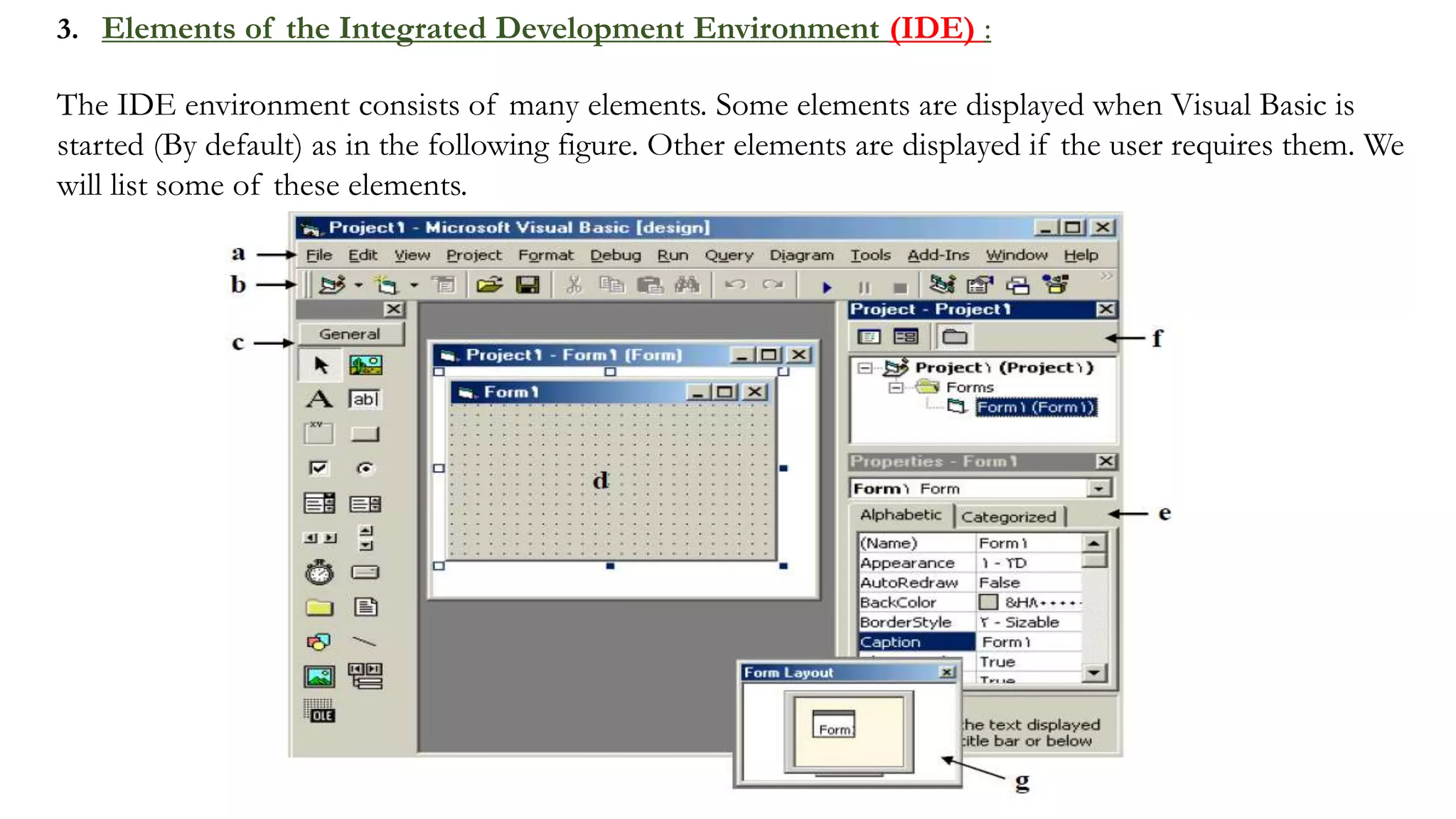Open the Project menu
The height and width of the screenshot is (819, 1456).
[474, 255]
